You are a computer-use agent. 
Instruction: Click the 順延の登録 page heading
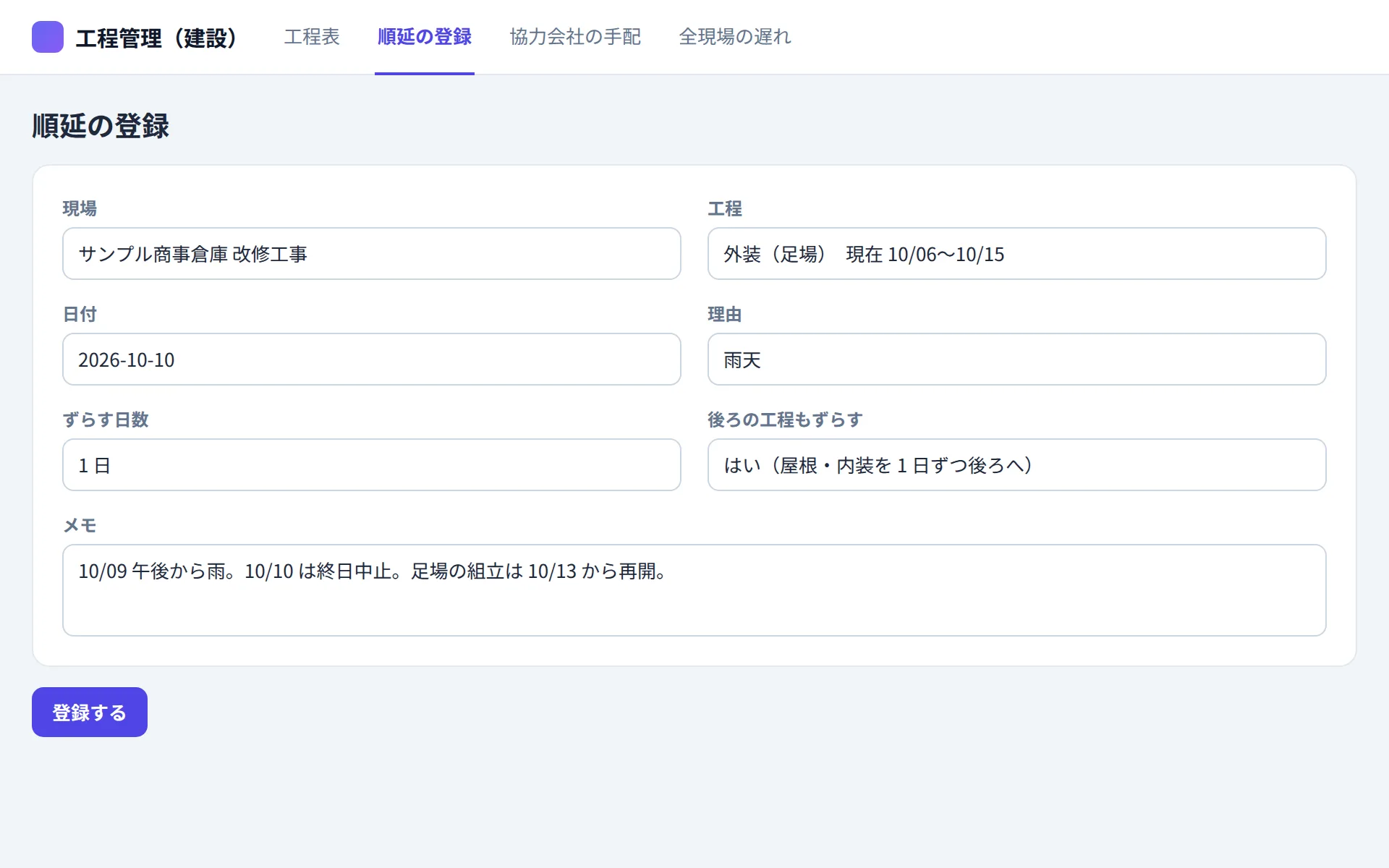click(x=101, y=126)
